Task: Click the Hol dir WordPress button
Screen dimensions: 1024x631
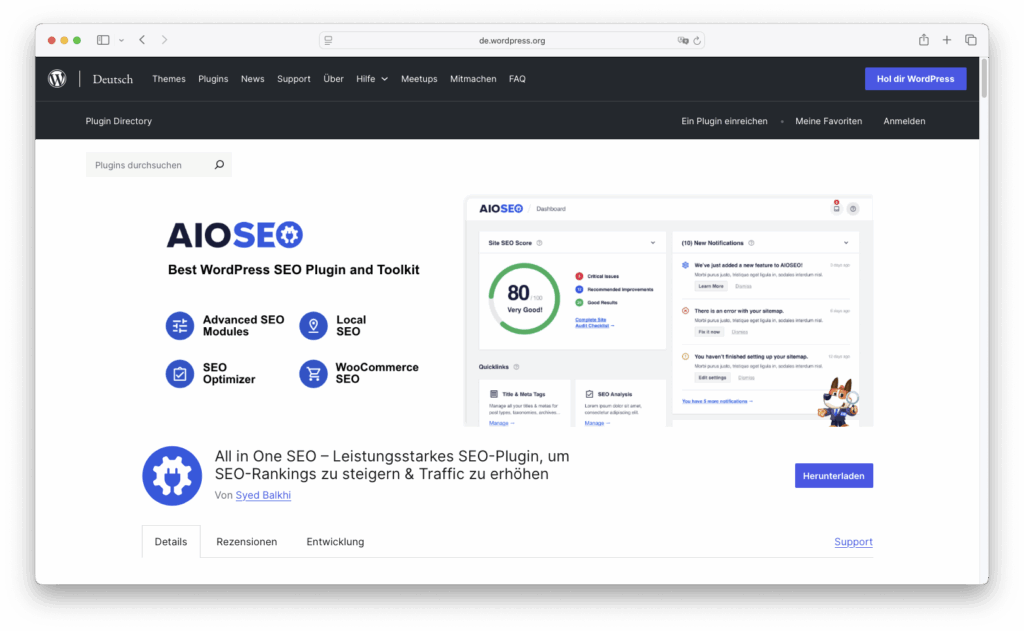Action: (915, 78)
